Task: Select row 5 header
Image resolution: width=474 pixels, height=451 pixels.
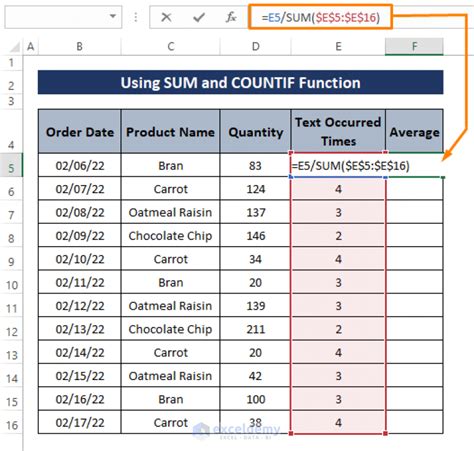Action: coord(11,165)
